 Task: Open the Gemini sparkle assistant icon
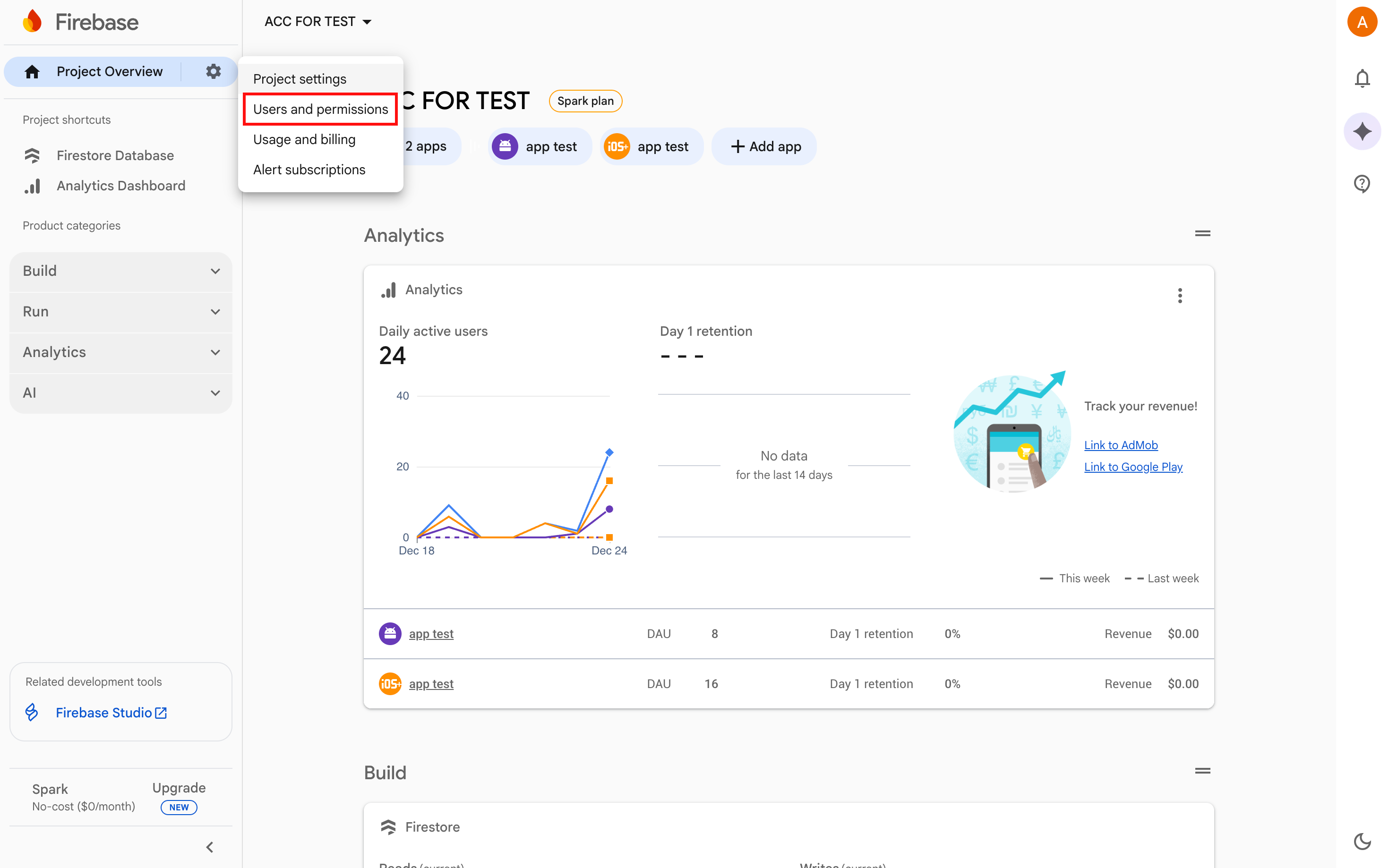tap(1362, 131)
